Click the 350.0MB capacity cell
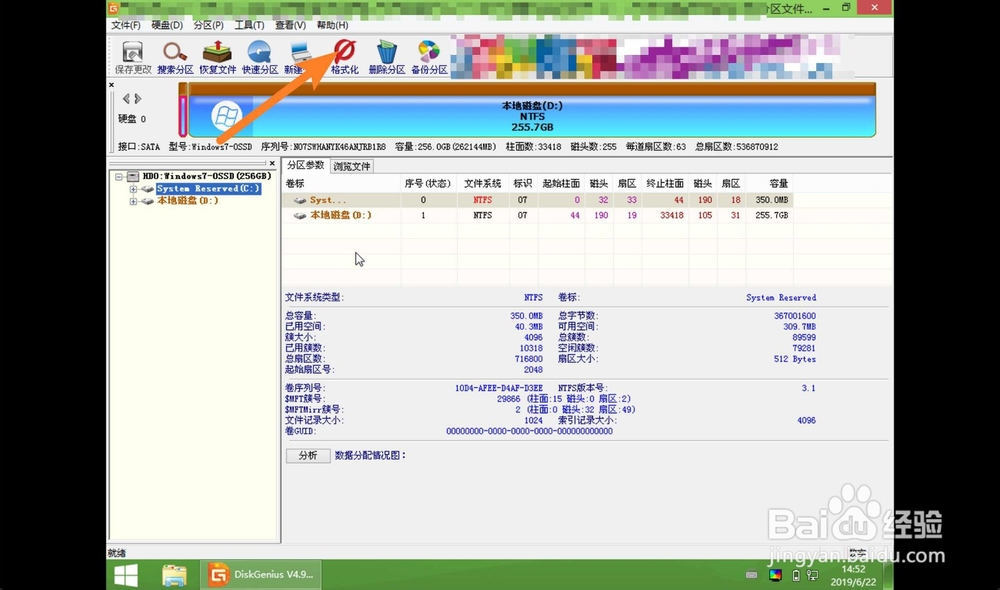Screen dimensions: 1000x590 pyautogui.click(x=772, y=200)
